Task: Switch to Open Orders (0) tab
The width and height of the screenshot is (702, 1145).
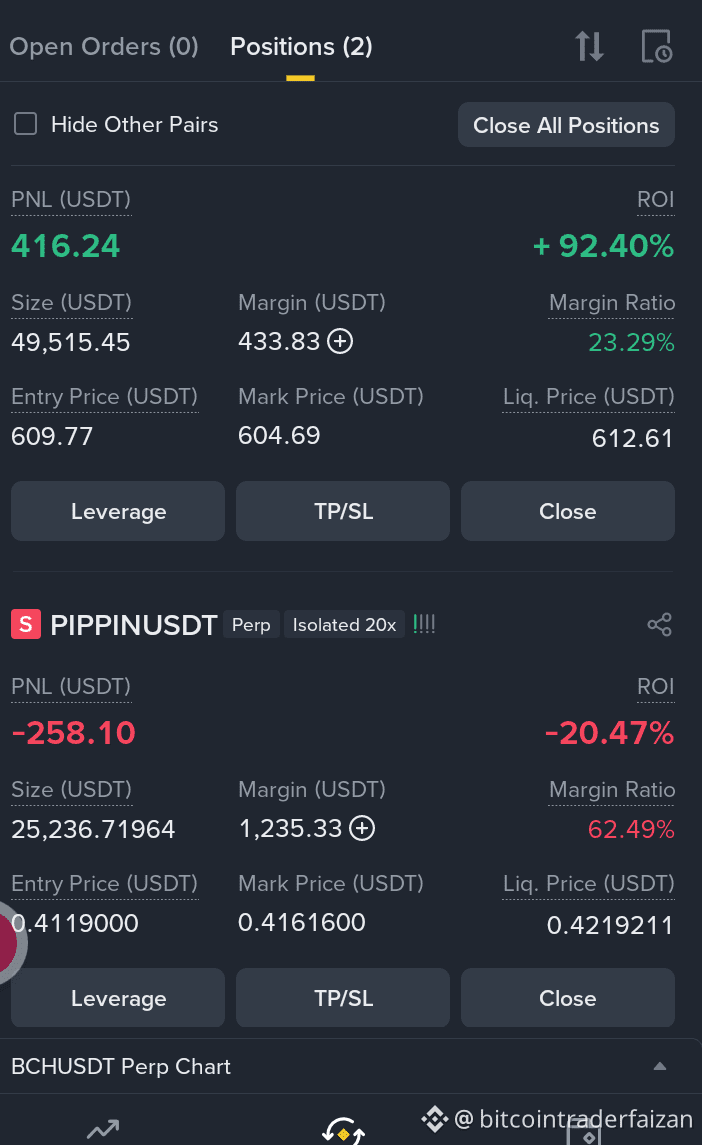Action: click(x=104, y=47)
